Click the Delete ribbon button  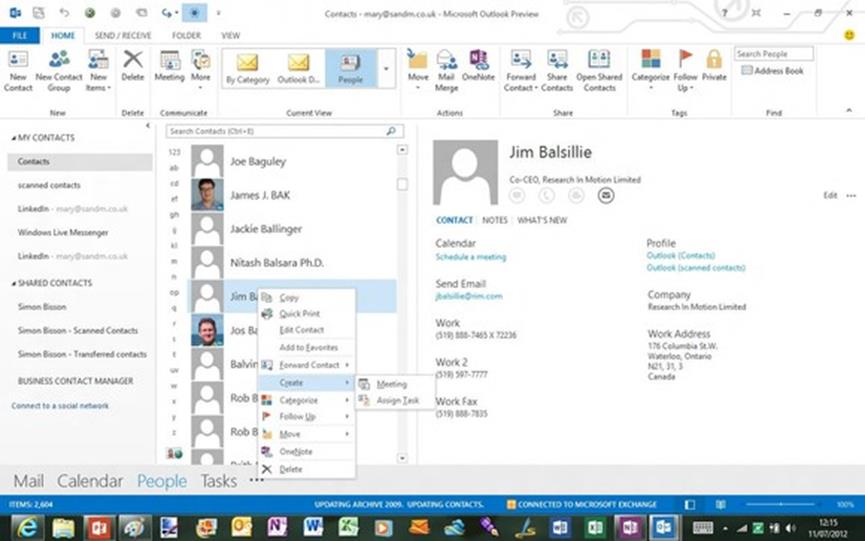pyautogui.click(x=132, y=66)
